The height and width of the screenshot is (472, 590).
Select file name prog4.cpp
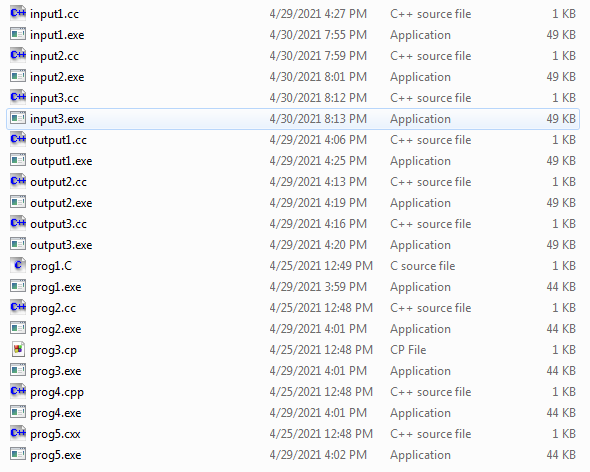click(57, 393)
